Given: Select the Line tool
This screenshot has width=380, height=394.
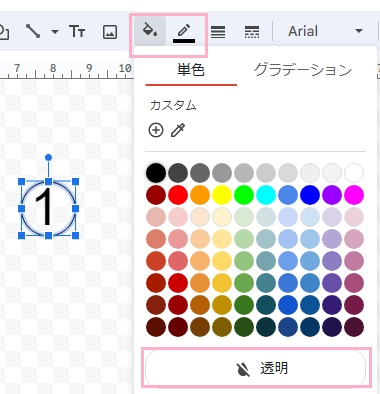Looking at the screenshot, I should pos(33,31).
